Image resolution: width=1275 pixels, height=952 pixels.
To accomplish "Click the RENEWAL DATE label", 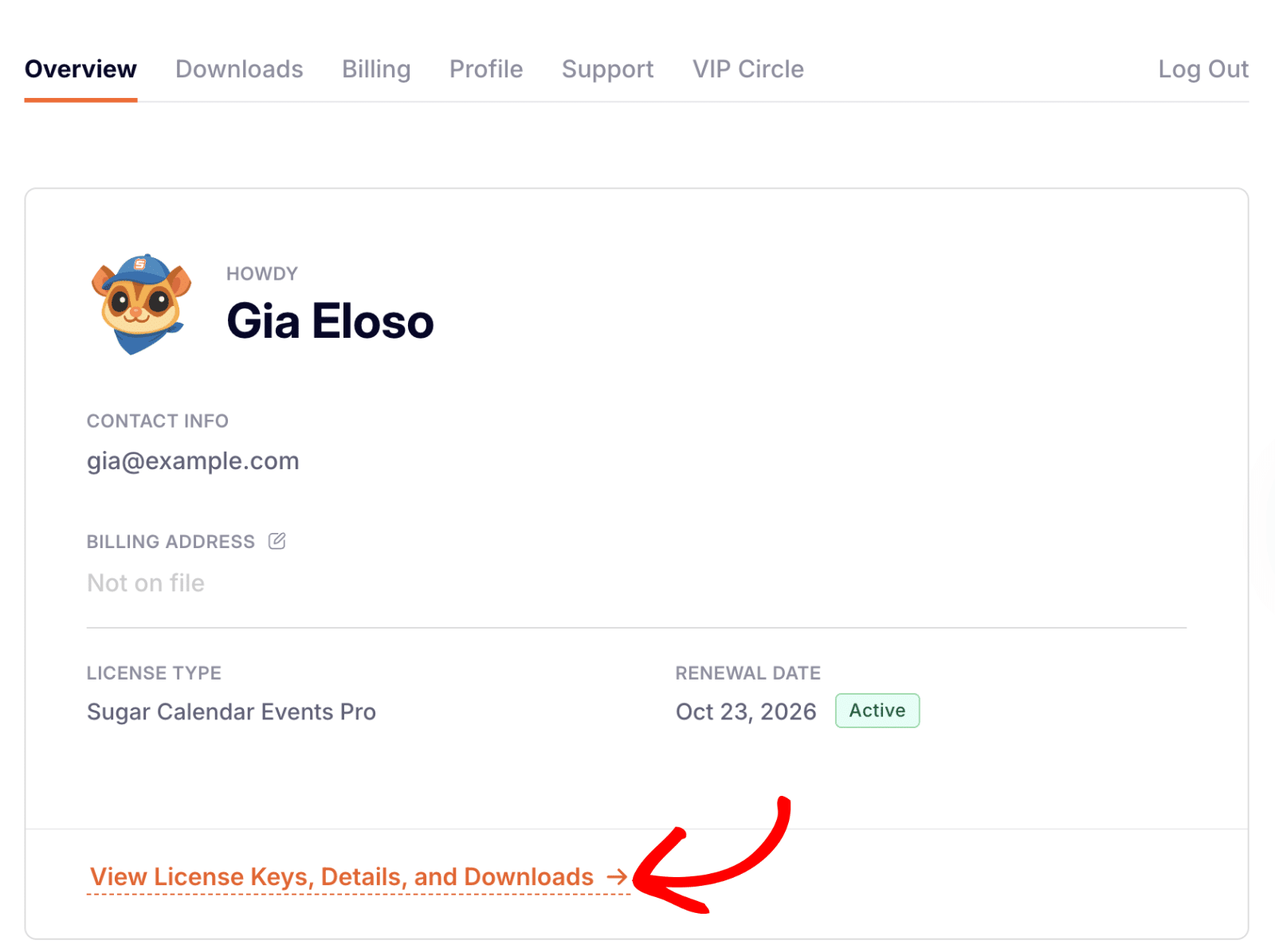I will coord(747,673).
